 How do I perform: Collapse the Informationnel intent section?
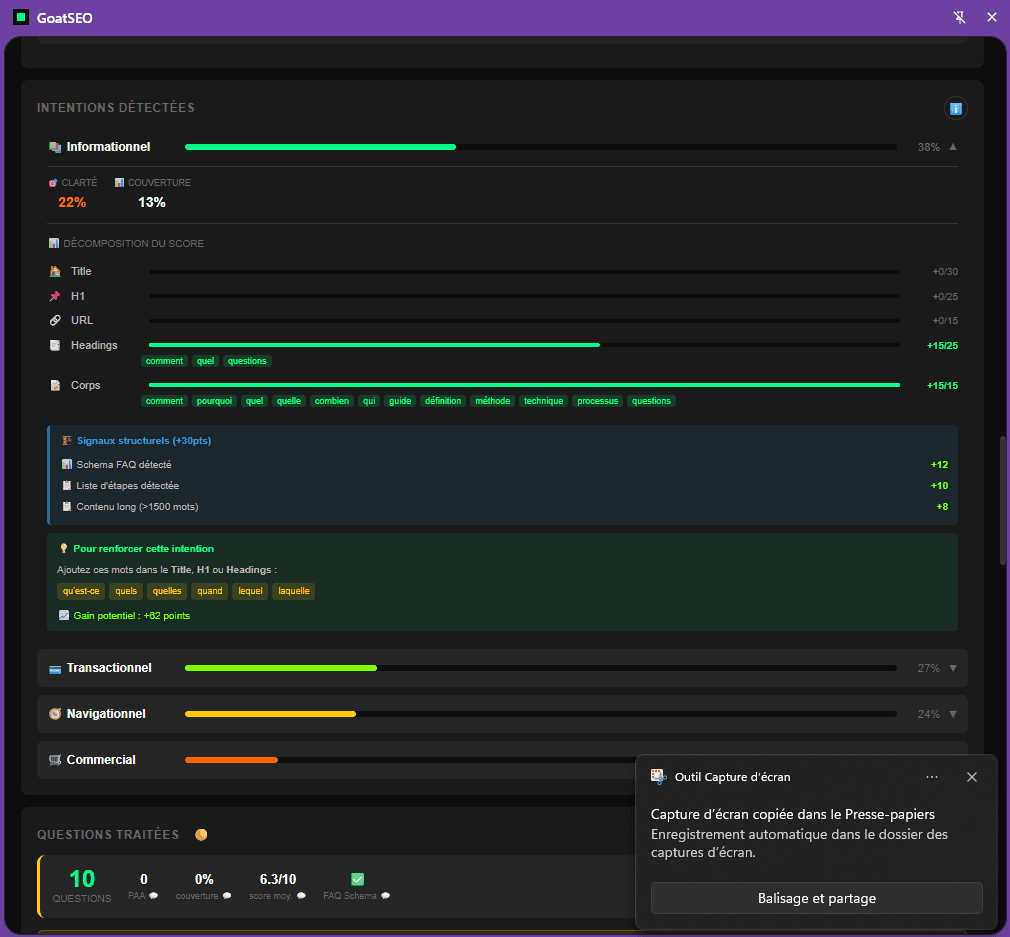click(x=951, y=146)
